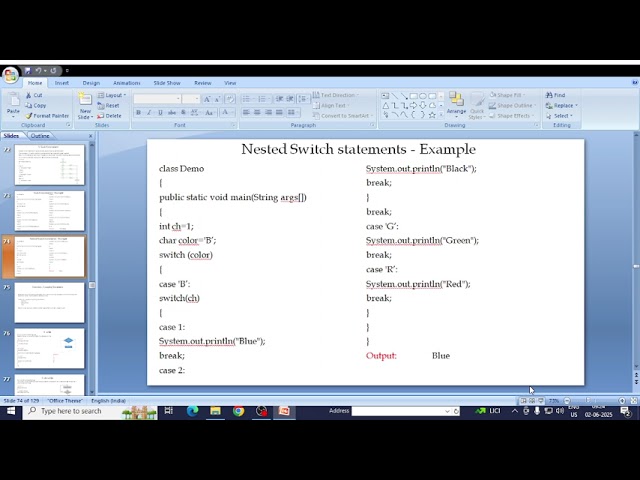Click zoom out minus button
The image size is (640, 480).
567,401
